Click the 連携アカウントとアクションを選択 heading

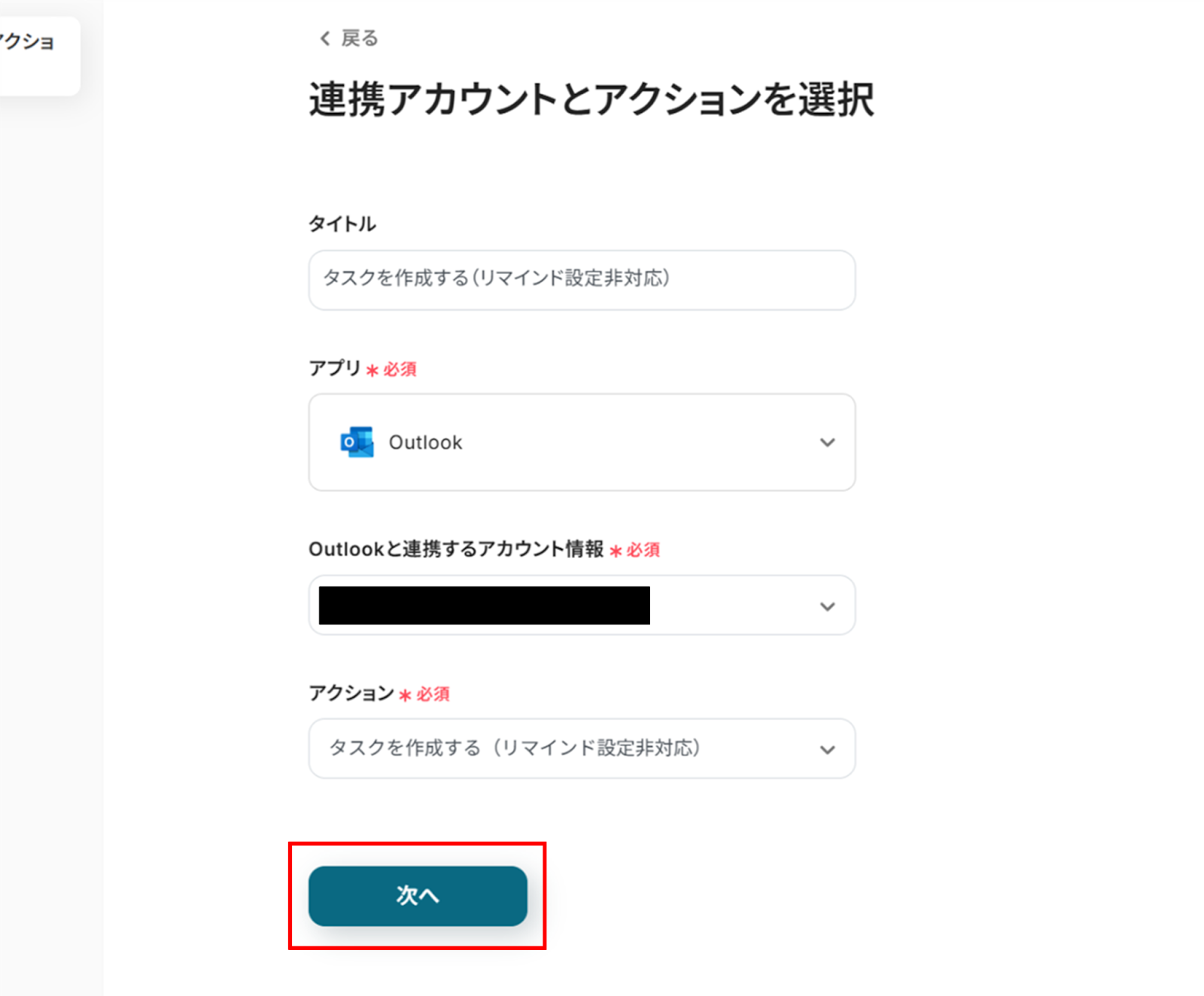pyautogui.click(x=591, y=99)
